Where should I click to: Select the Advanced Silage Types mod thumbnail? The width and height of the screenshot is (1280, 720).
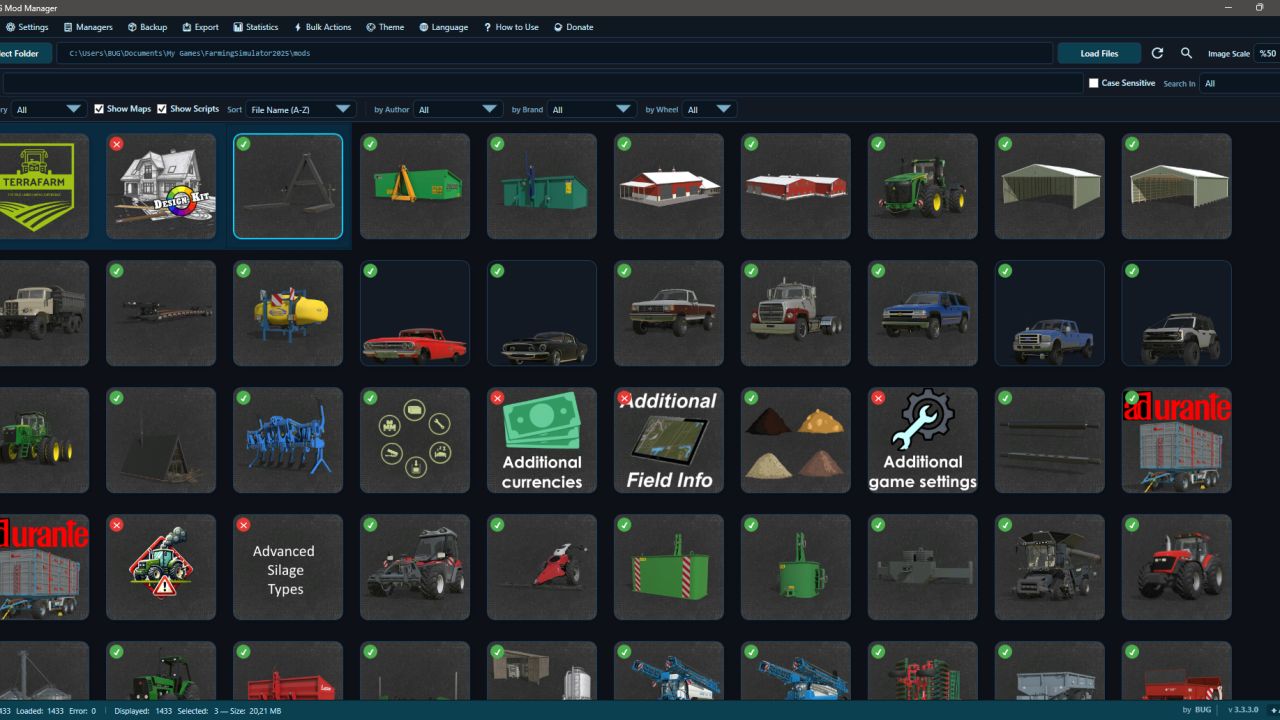coord(288,567)
